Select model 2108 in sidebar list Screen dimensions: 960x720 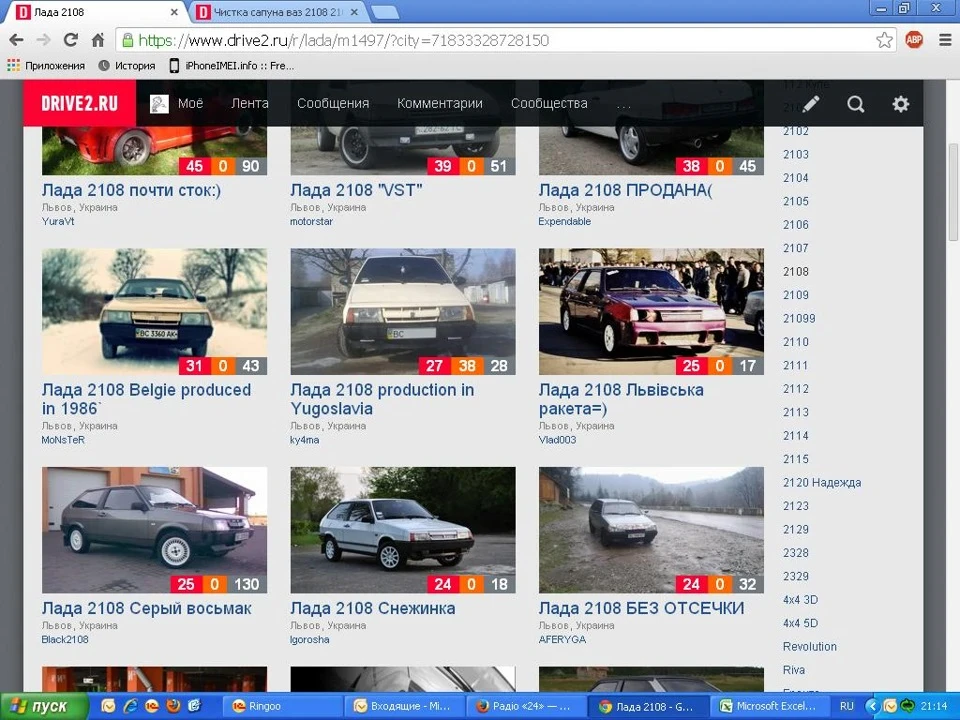[x=796, y=272]
